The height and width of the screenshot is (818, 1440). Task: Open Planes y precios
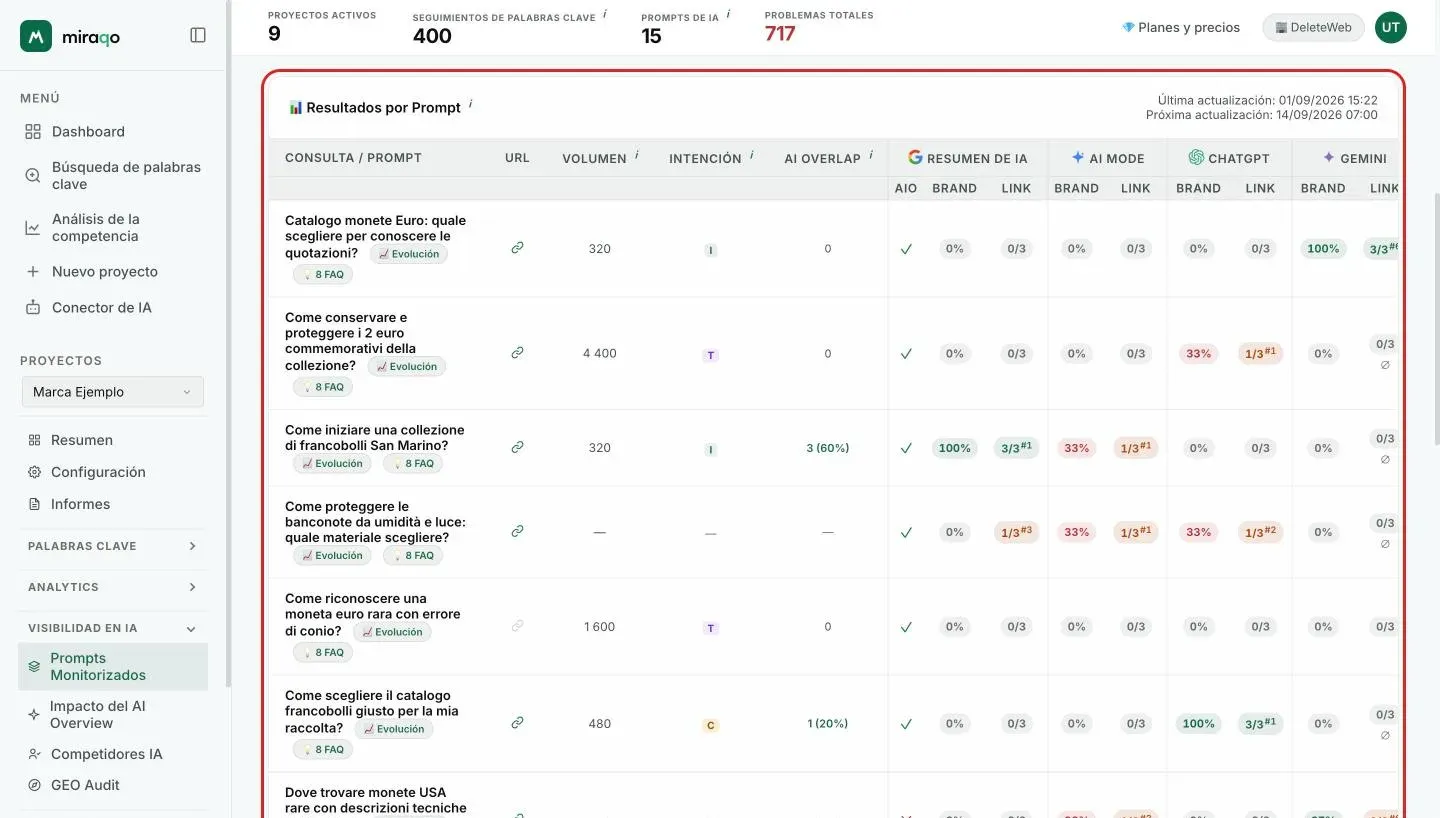(1181, 28)
